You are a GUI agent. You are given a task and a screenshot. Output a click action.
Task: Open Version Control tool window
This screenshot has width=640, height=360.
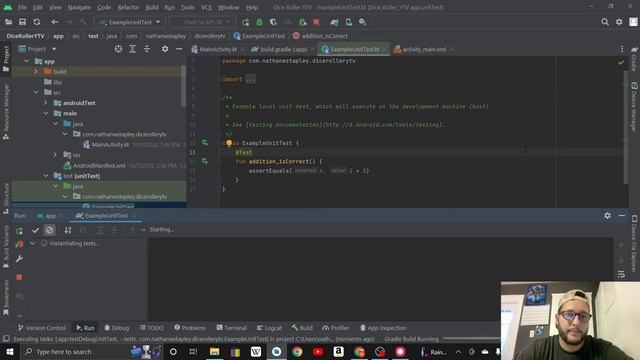(x=42, y=328)
